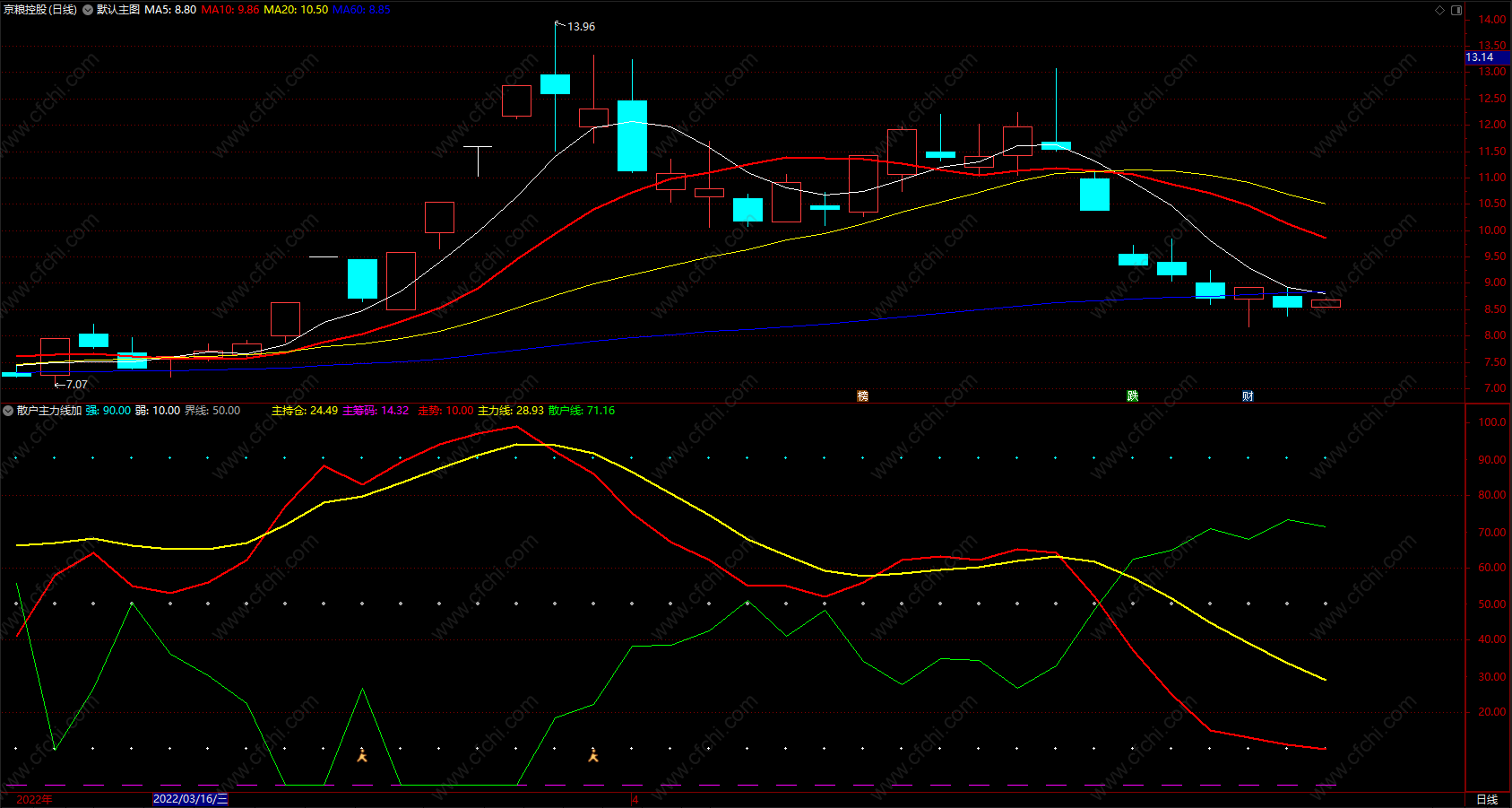
Task: Click the 主筹码: 14.32 value
Action: click(376, 411)
